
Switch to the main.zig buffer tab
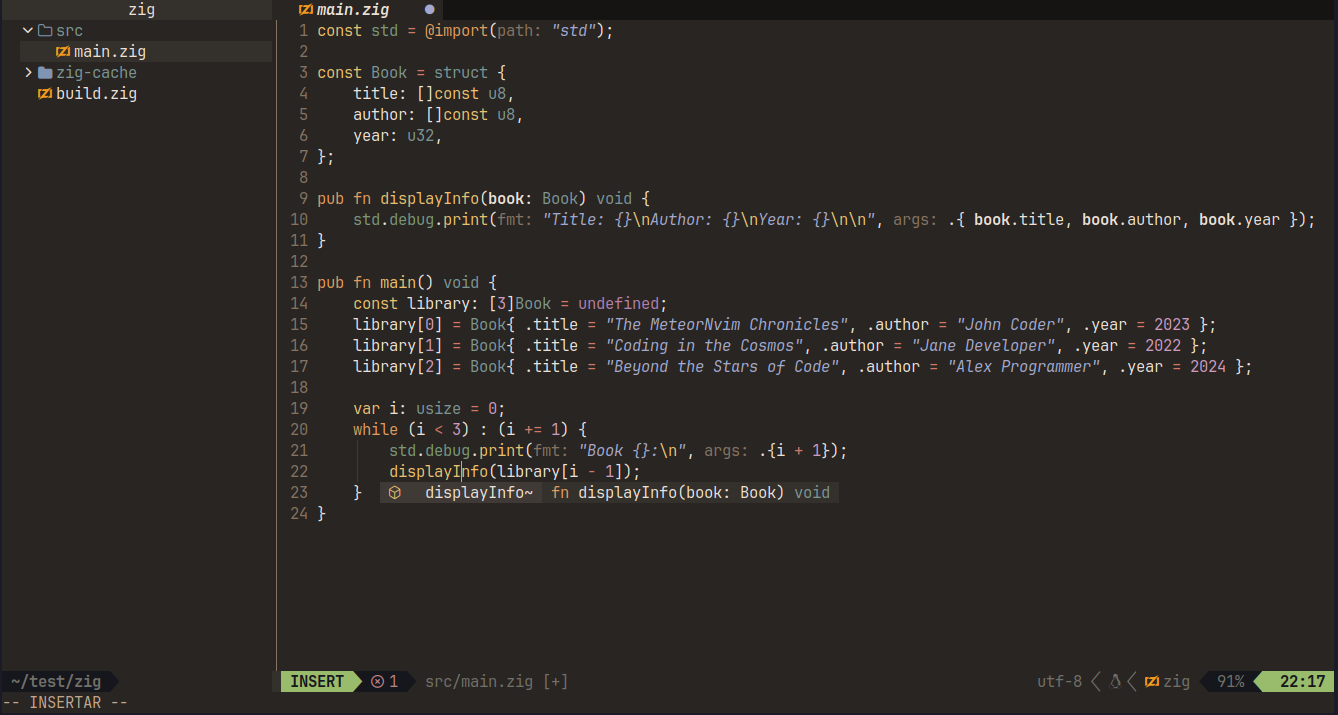(354, 10)
